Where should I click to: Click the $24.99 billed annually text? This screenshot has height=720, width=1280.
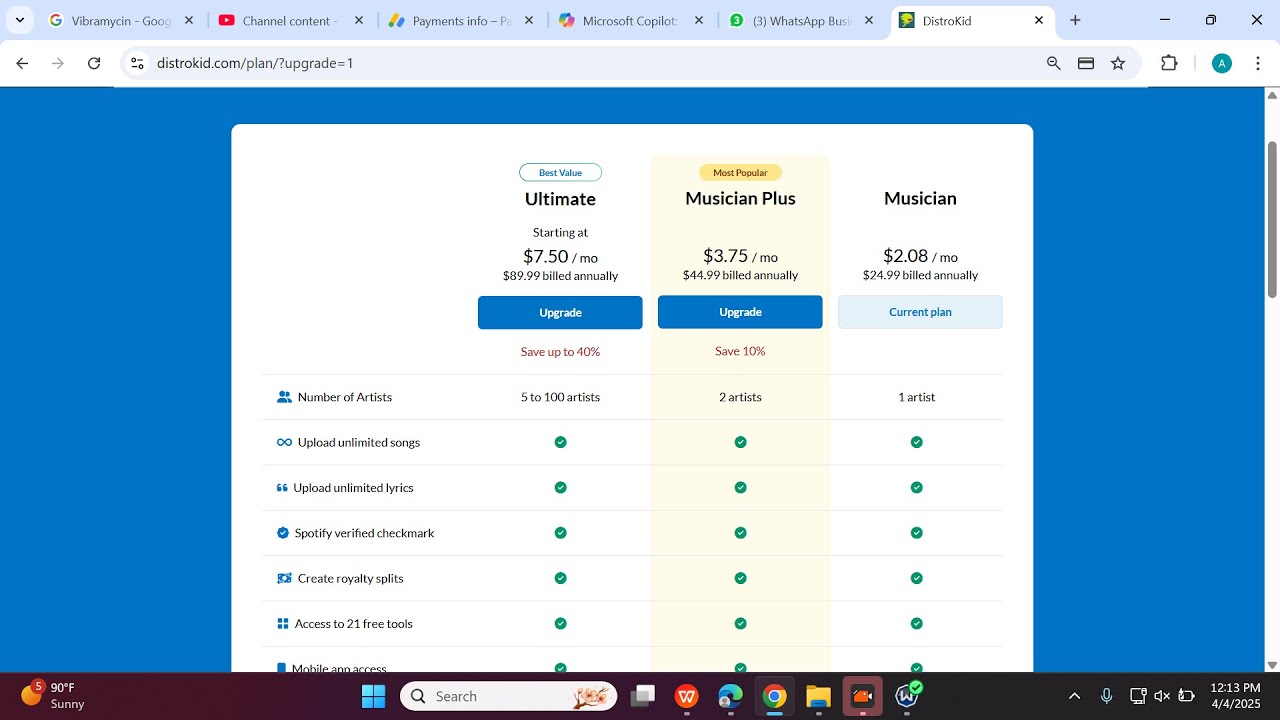pos(920,275)
